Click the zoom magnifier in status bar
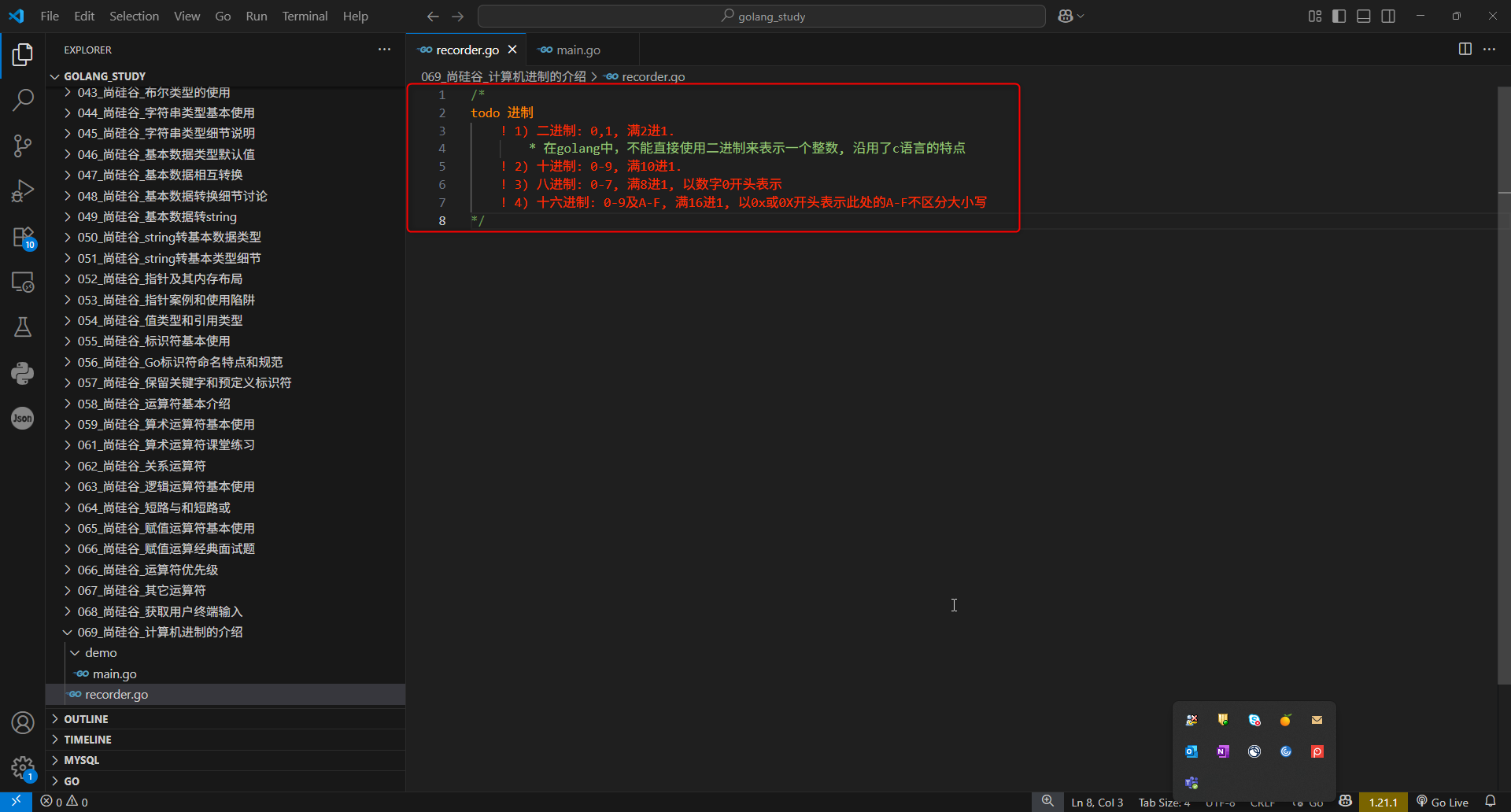 [1047, 802]
